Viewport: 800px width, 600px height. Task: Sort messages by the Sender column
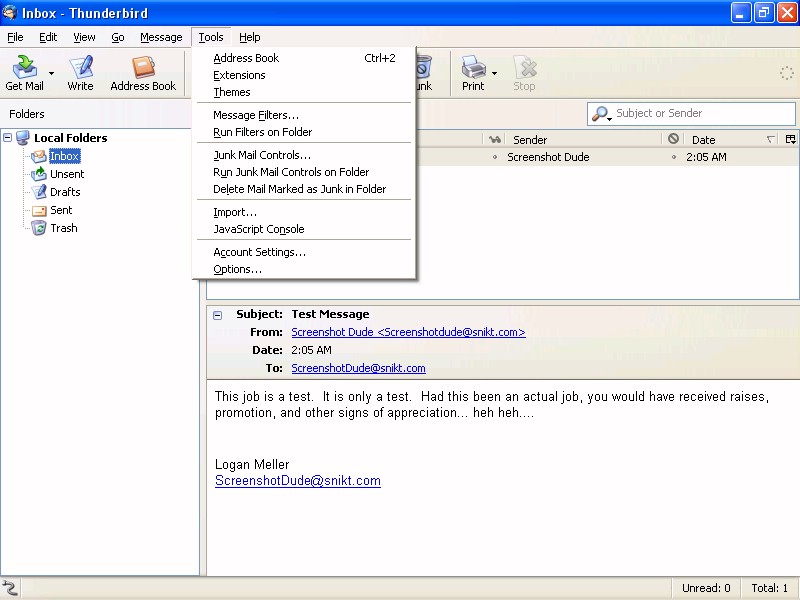(x=584, y=140)
